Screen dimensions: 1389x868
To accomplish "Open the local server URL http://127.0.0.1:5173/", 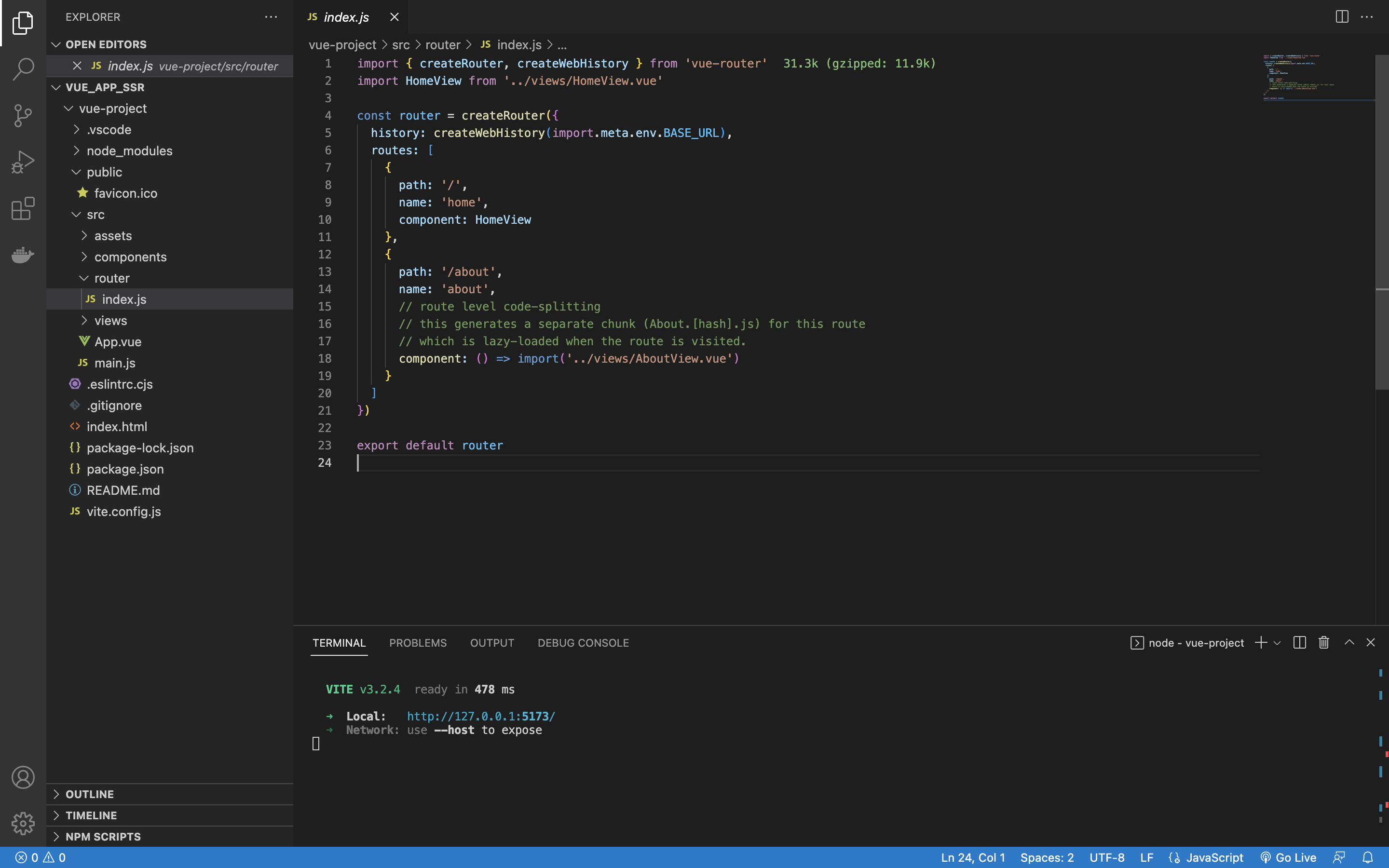I will click(x=481, y=717).
